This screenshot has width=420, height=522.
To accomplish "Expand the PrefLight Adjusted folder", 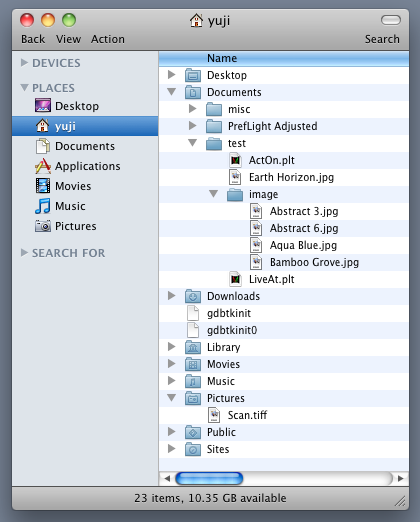I will [192, 126].
